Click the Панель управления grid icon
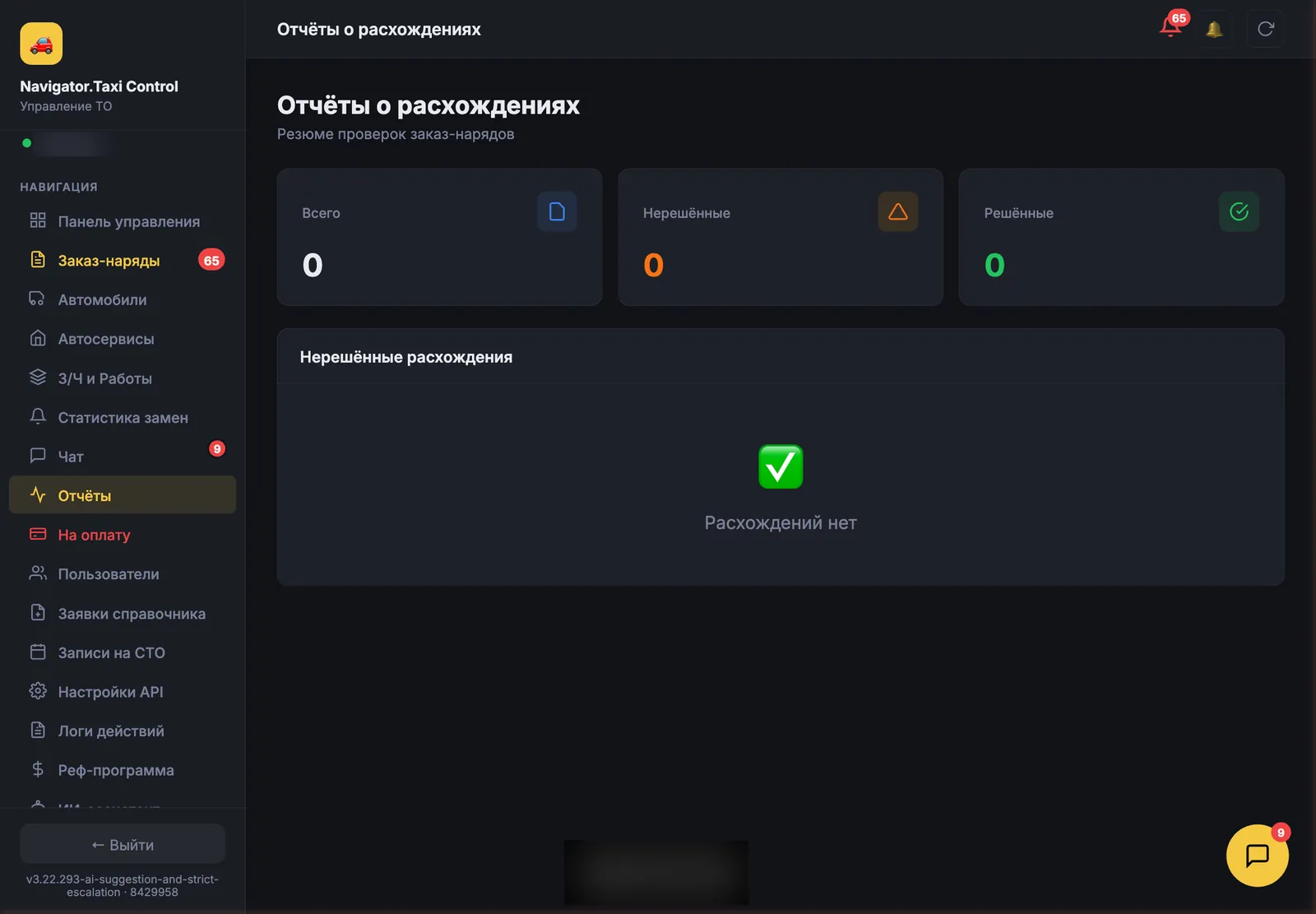The image size is (1316, 914). (38, 220)
